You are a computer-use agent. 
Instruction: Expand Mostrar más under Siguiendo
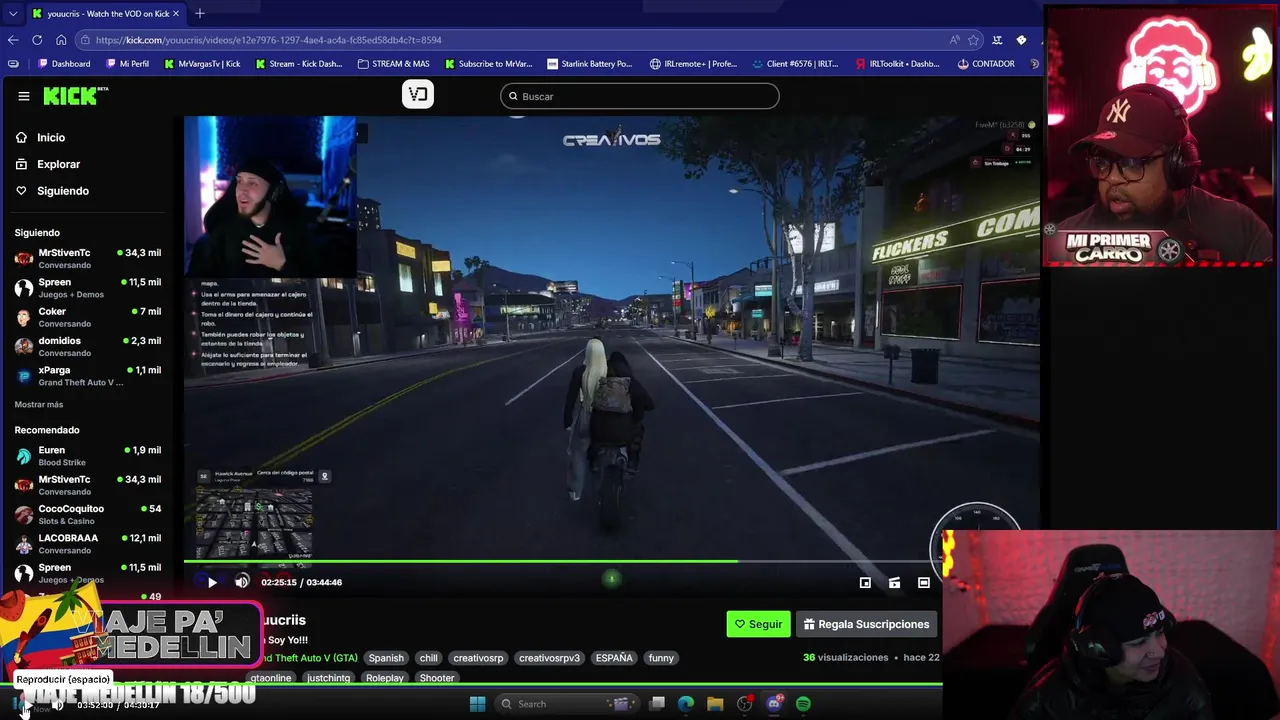click(39, 405)
